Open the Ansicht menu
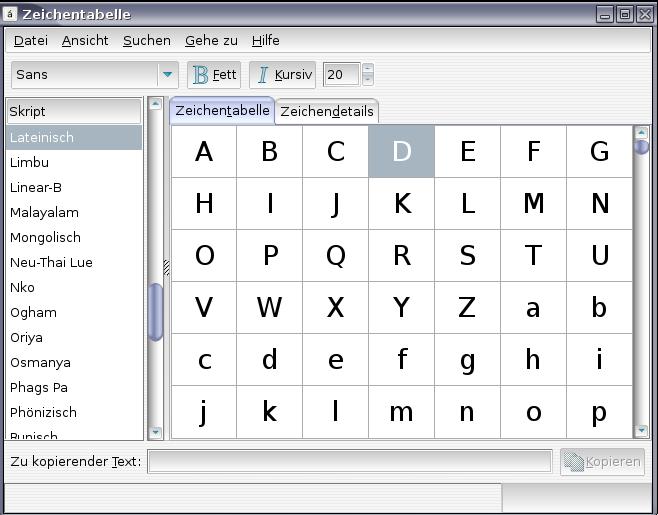Viewport: 658px width, 515px height. tap(85, 40)
